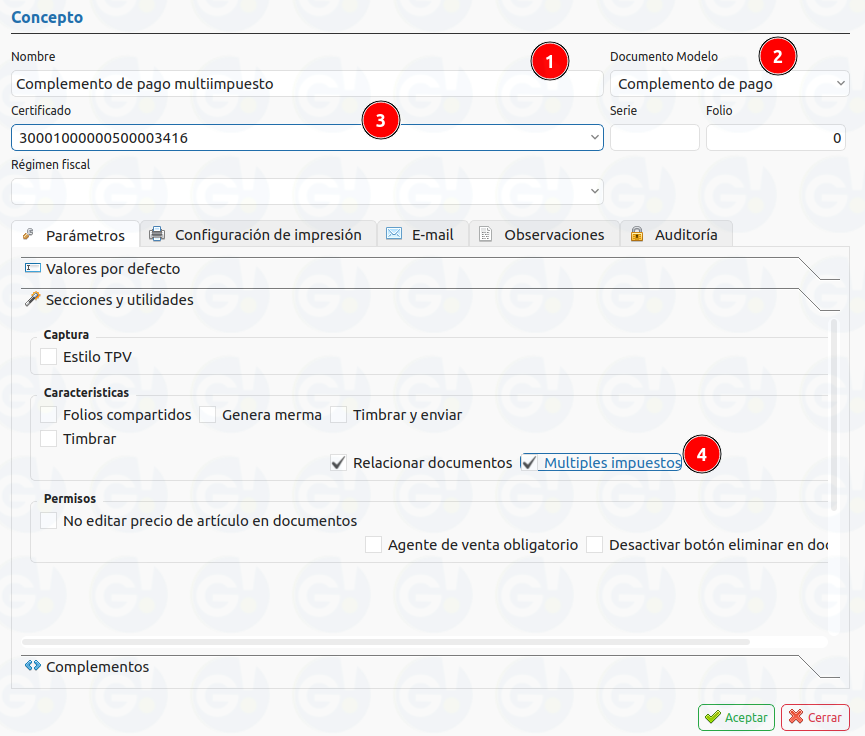Click the envelope icon on the E-mail tab
The width and height of the screenshot is (865, 736).
[394, 233]
